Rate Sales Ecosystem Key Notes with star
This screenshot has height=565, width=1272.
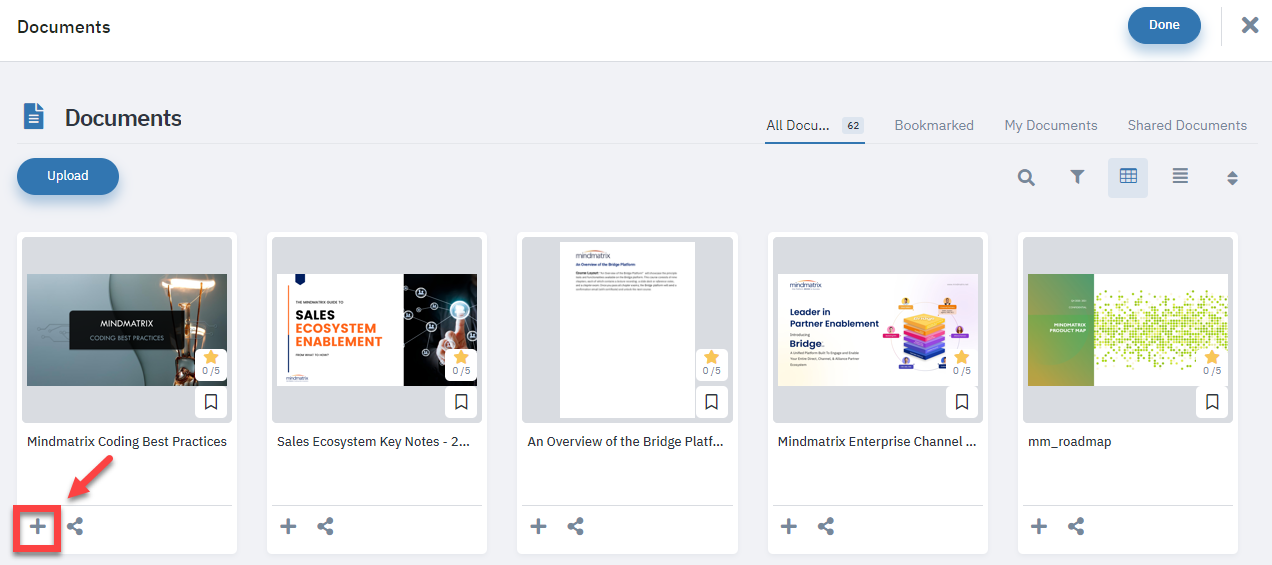(x=461, y=357)
